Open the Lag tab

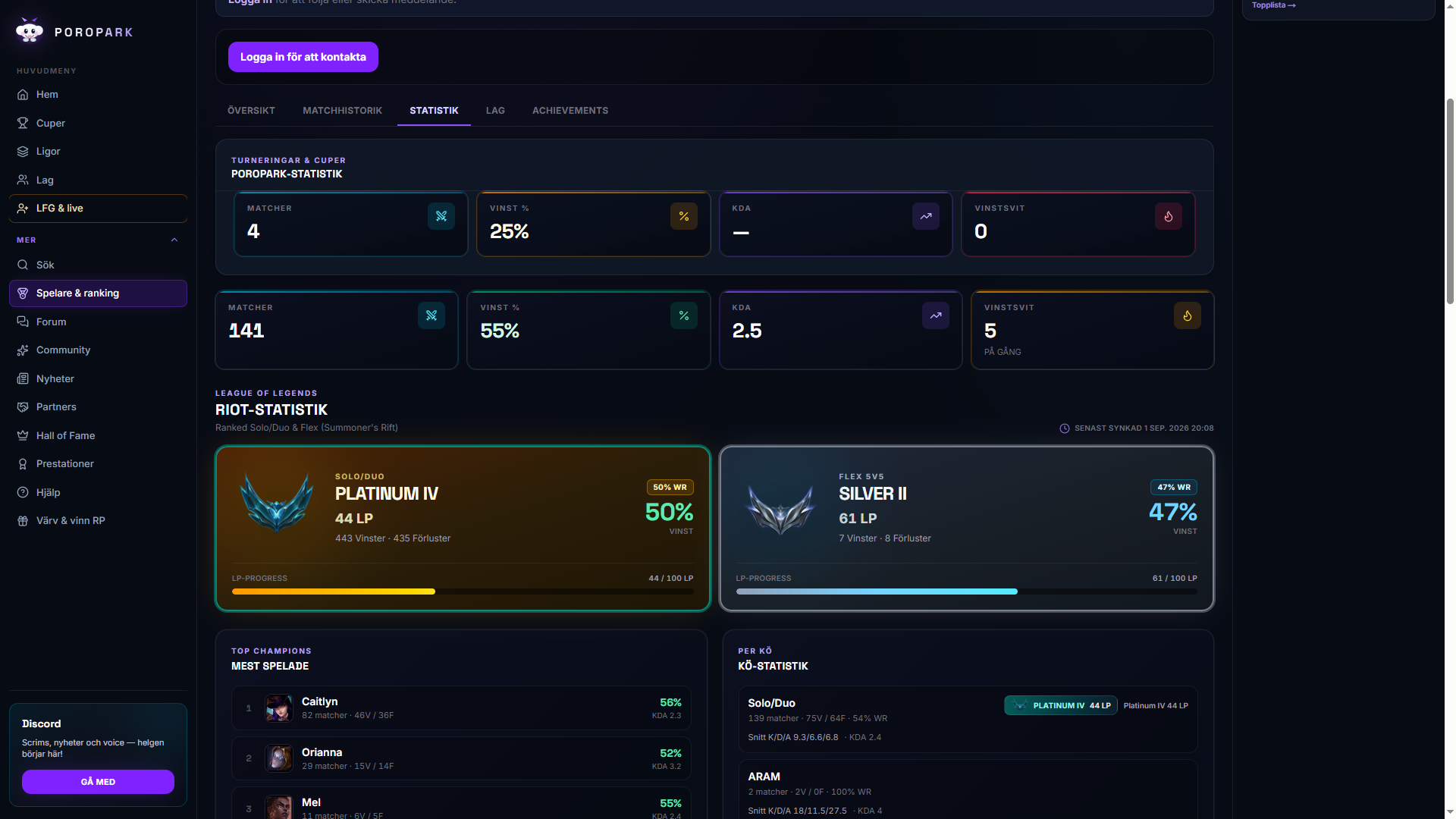point(495,111)
